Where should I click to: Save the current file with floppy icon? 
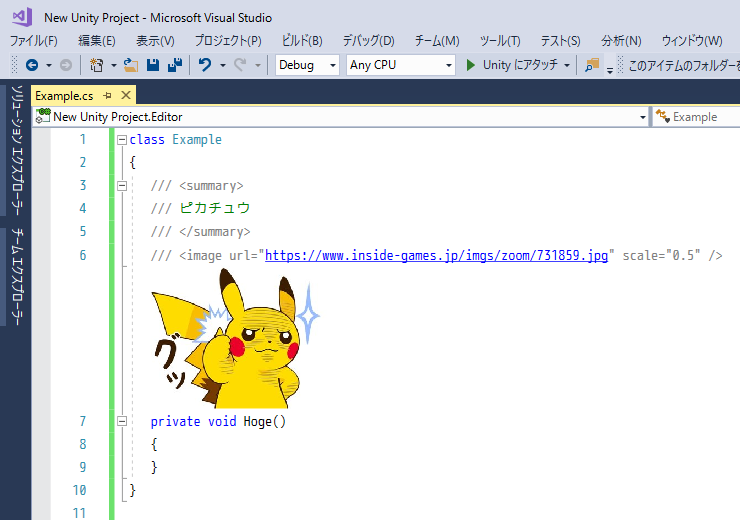[152, 65]
